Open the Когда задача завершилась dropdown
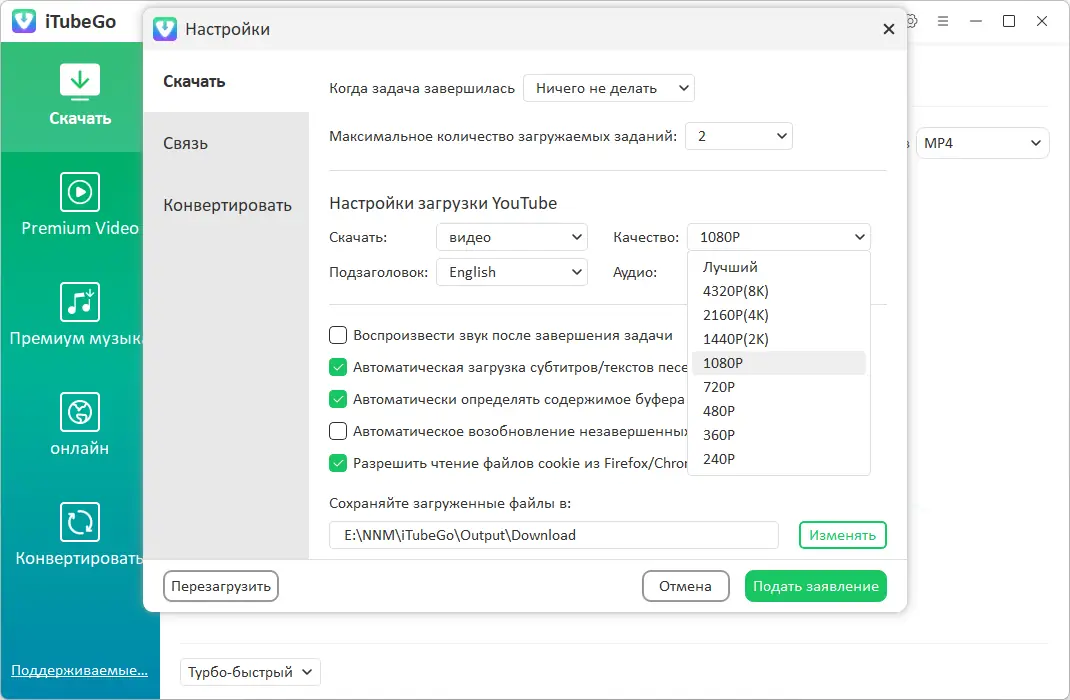The image size is (1070, 700). click(608, 88)
